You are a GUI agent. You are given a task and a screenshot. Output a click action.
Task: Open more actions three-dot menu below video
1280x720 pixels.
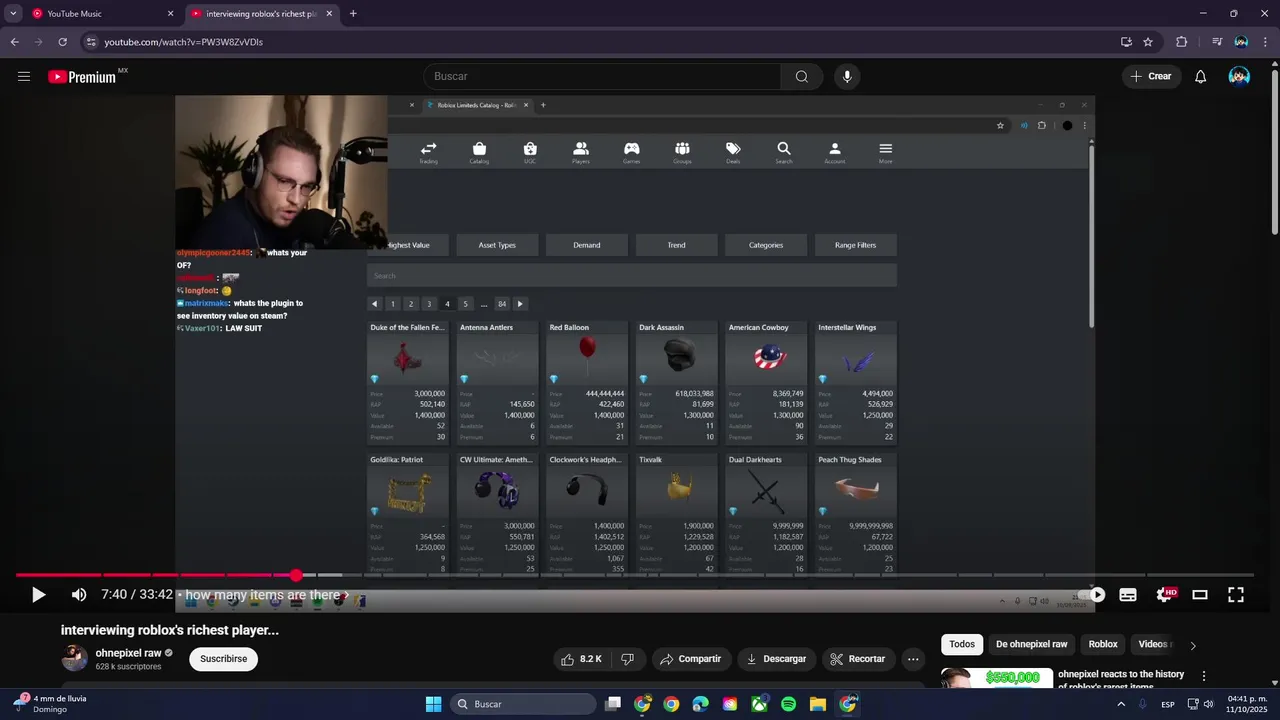(x=913, y=659)
